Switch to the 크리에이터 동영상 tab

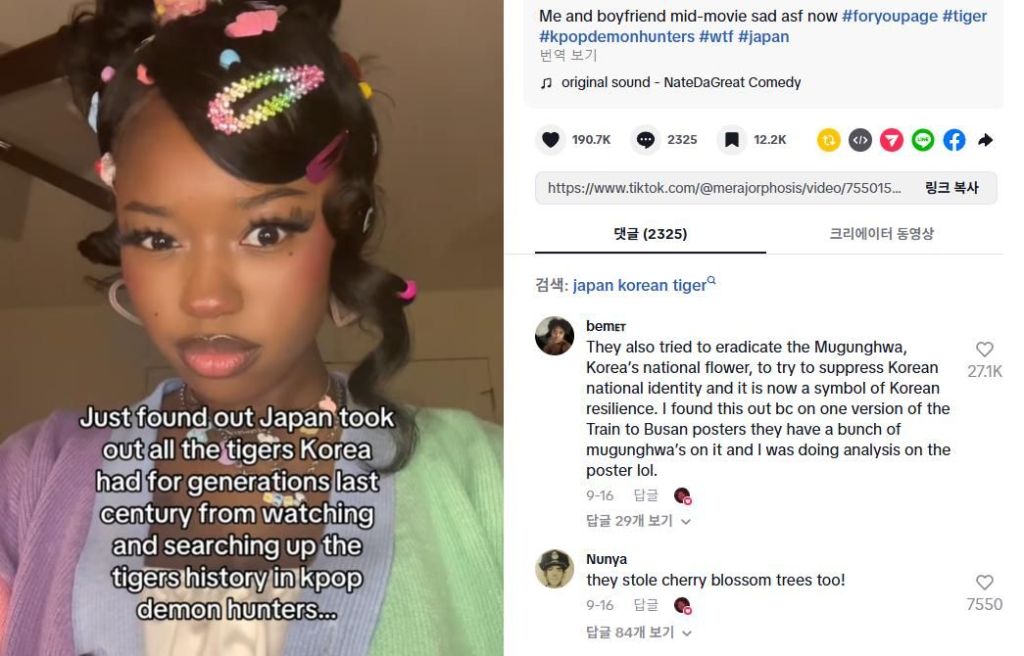pos(881,234)
